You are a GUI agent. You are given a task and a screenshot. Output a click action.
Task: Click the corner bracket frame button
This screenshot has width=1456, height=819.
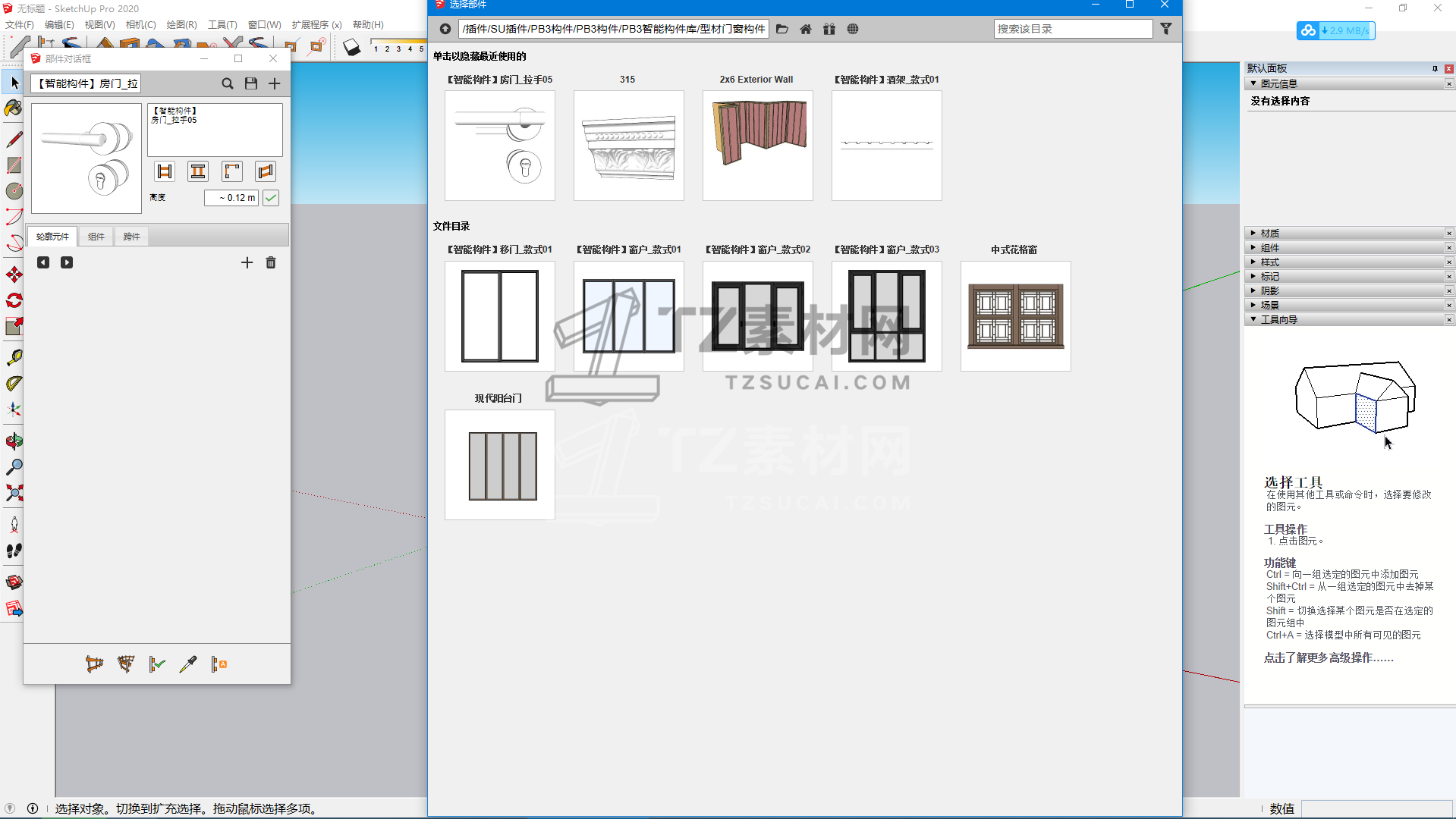tap(232, 171)
